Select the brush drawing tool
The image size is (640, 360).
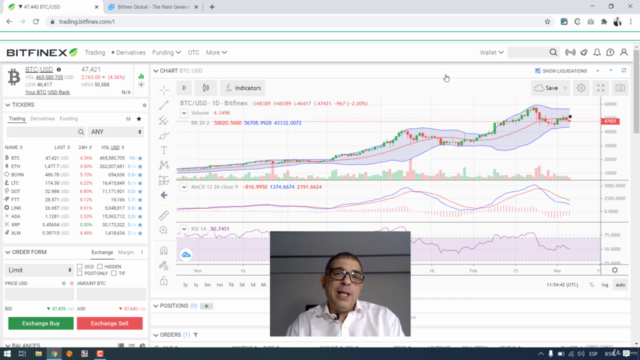pyautogui.click(x=164, y=135)
